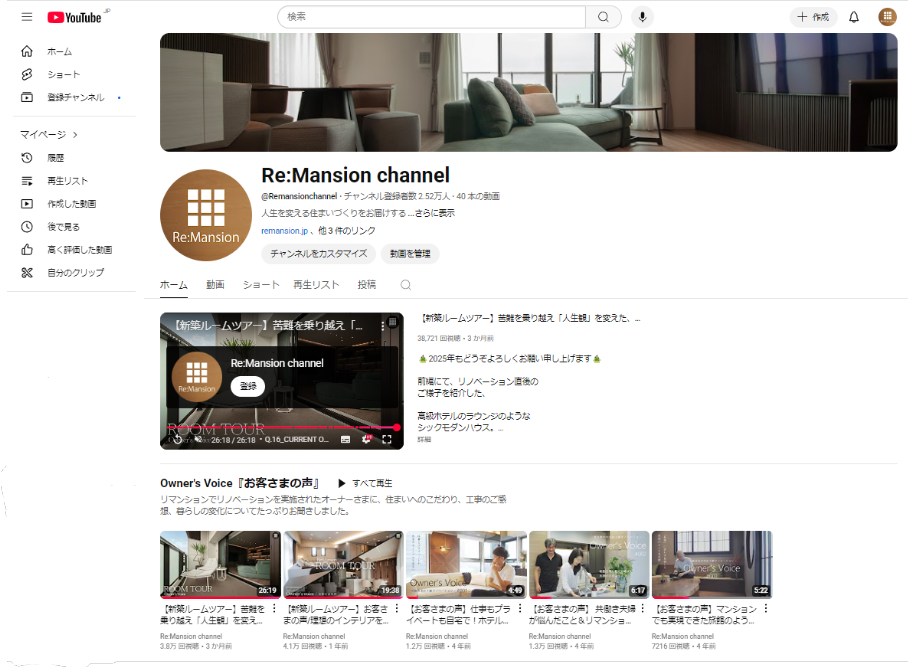Image resolution: width=908 pixels, height=667 pixels.
Task: Open featured video title beside the player
Action: pyautogui.click(x=530, y=318)
